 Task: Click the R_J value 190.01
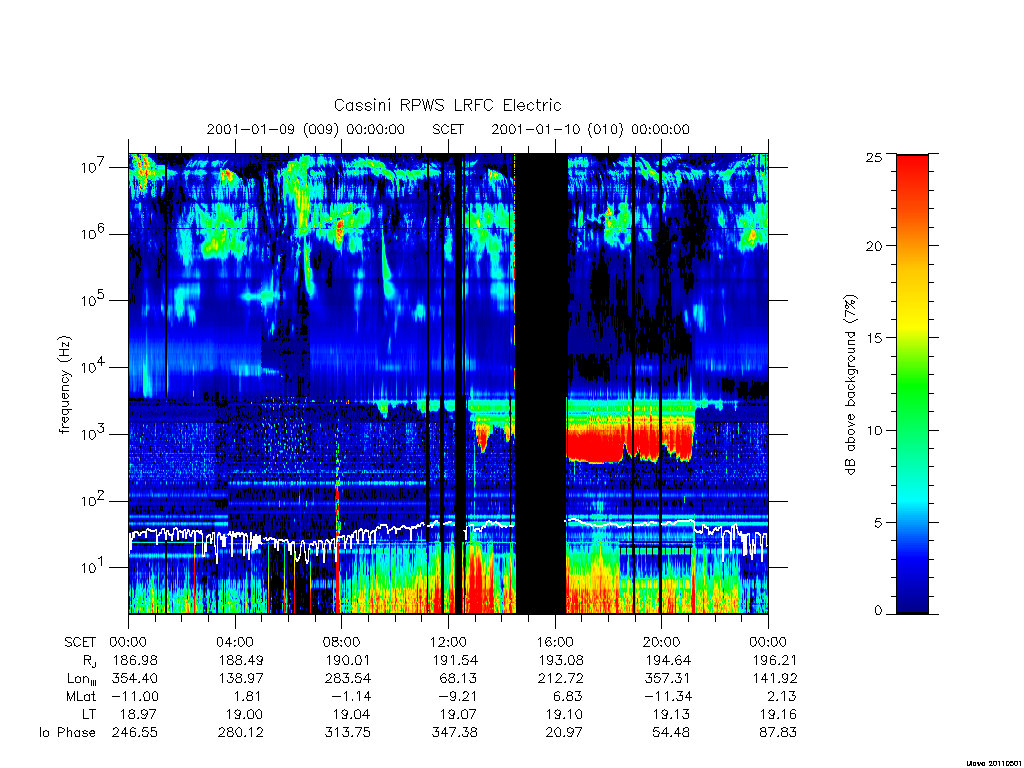pos(347,660)
